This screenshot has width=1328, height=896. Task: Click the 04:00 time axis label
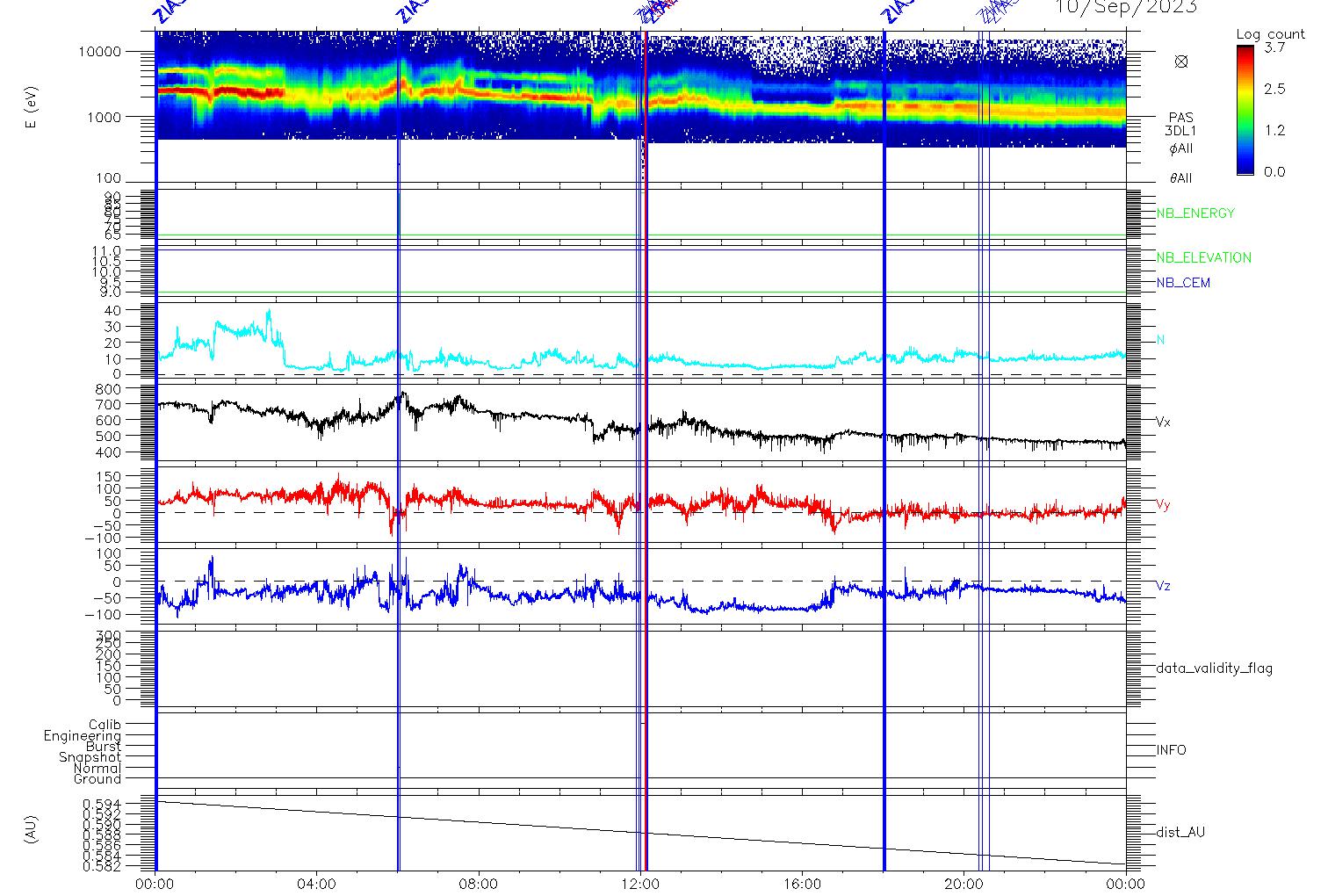point(317,885)
